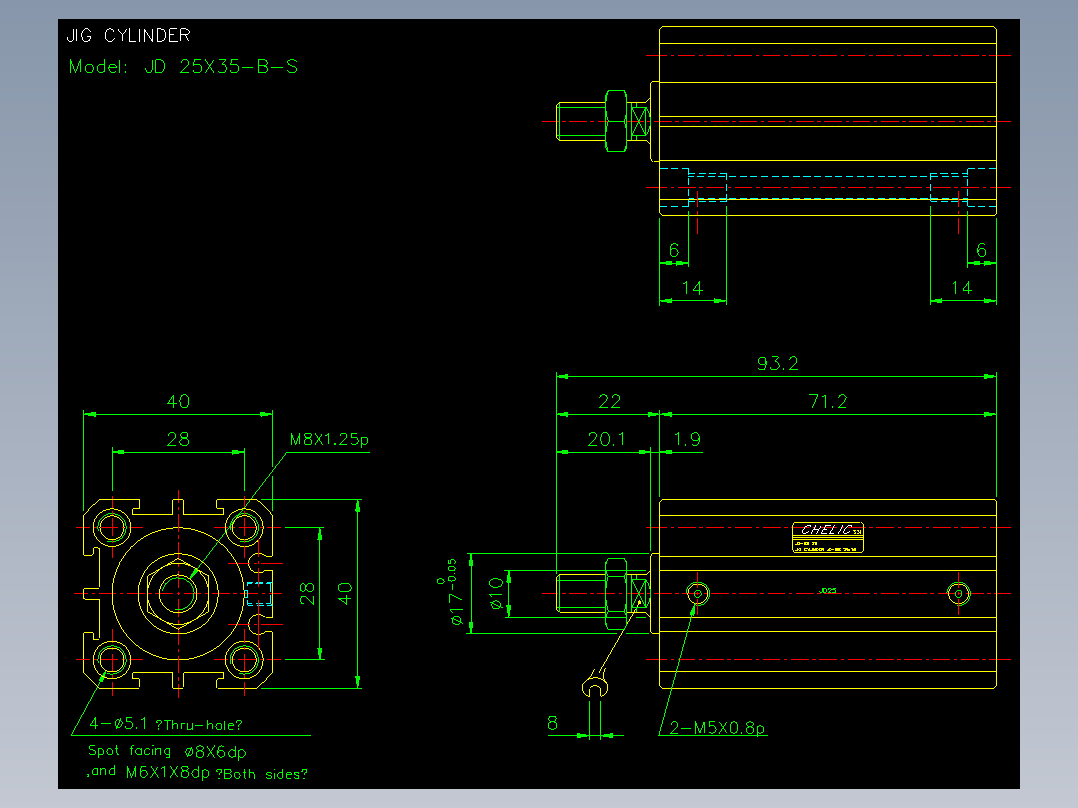Viewport: 1078px width, 808px height.
Task: Select the left M5 port circle in side view
Action: 698,593
